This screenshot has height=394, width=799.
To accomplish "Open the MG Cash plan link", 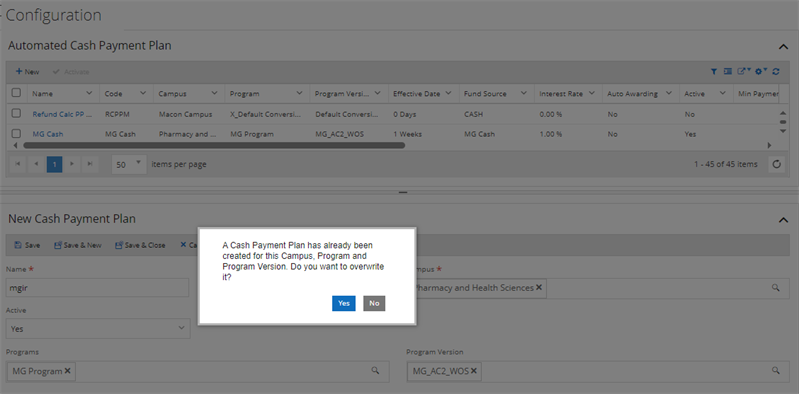I will [48, 134].
